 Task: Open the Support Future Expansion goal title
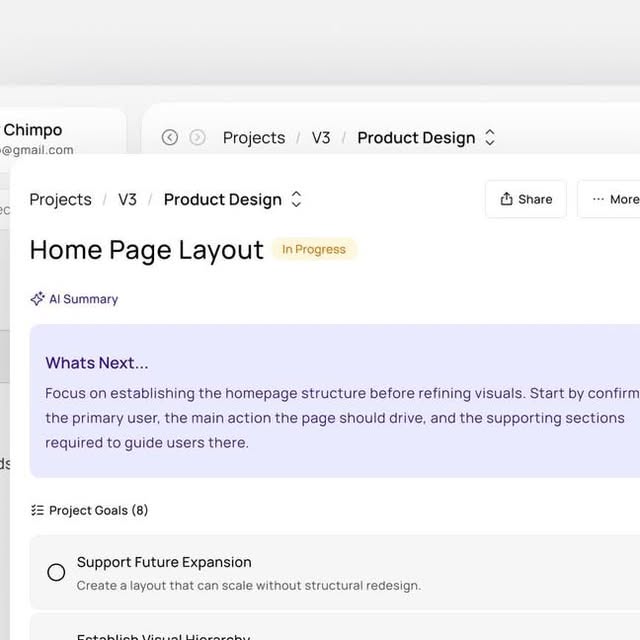164,562
